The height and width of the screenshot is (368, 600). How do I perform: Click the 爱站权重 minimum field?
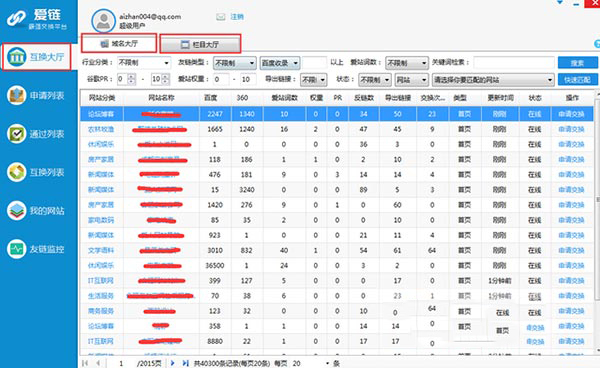[x=220, y=79]
